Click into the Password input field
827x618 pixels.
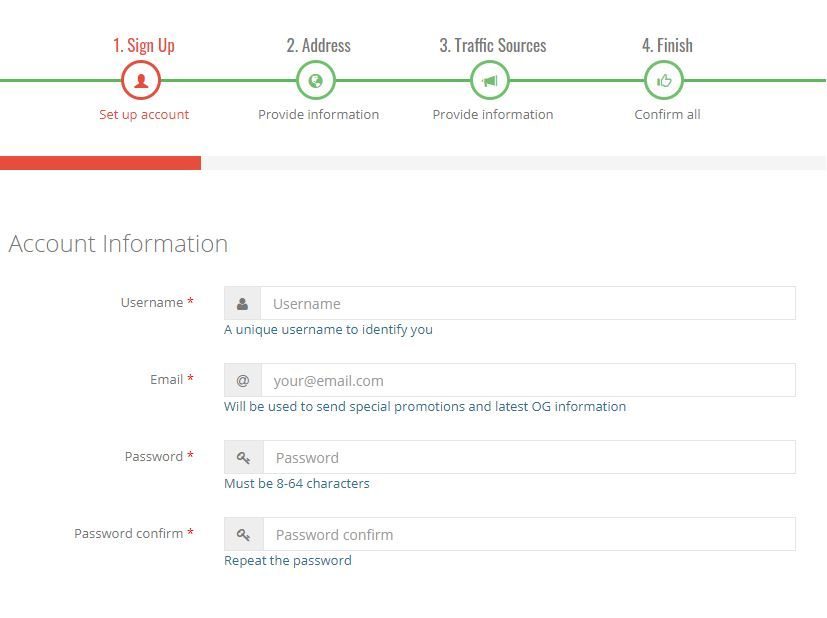click(x=527, y=458)
